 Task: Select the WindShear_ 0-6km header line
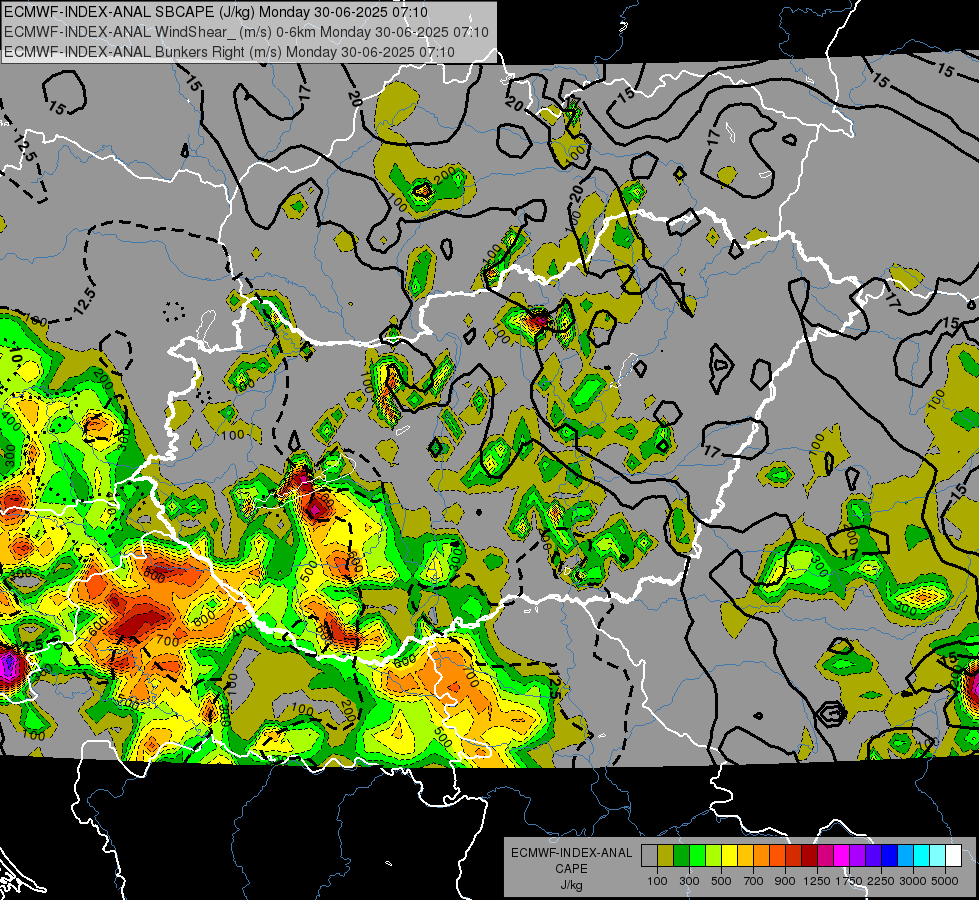coord(246,32)
